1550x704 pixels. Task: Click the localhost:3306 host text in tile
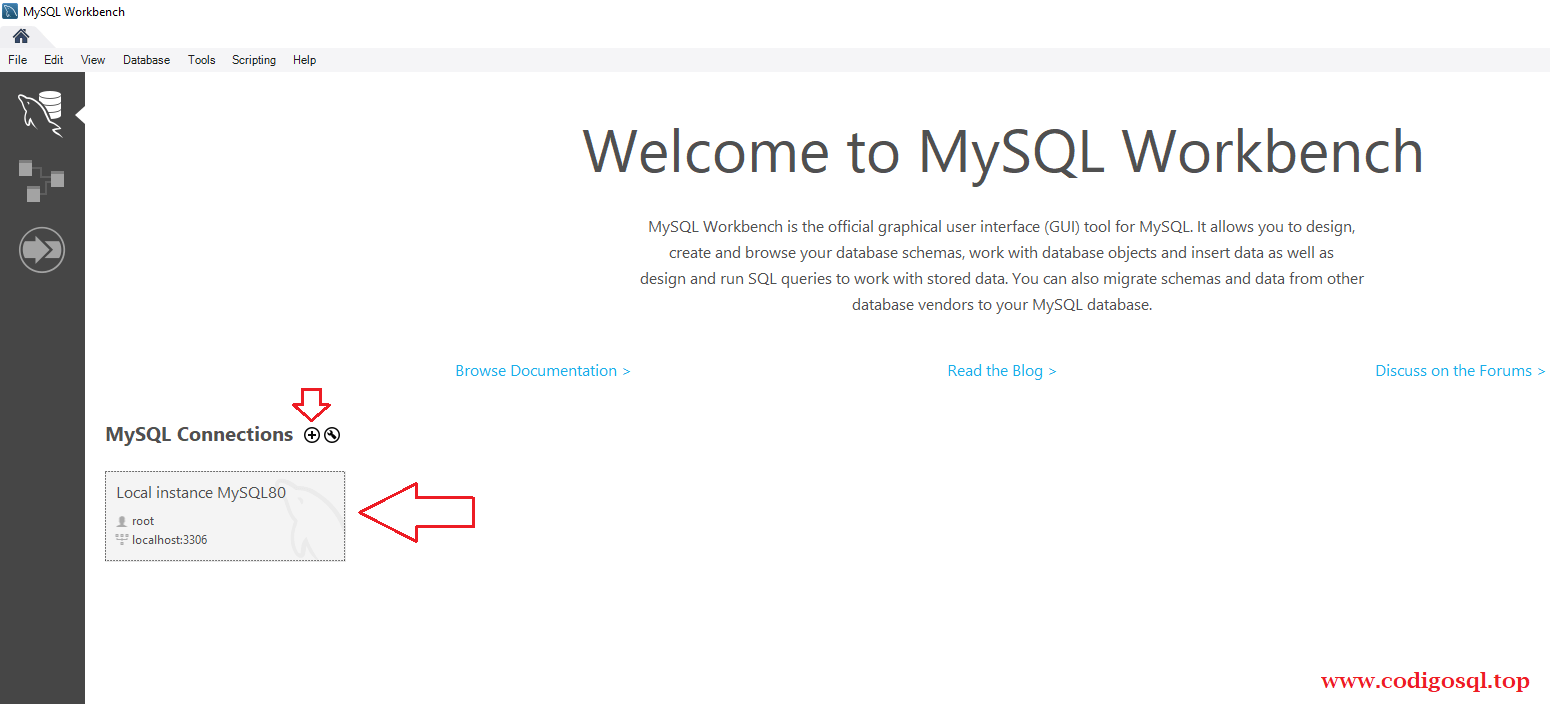(x=169, y=540)
